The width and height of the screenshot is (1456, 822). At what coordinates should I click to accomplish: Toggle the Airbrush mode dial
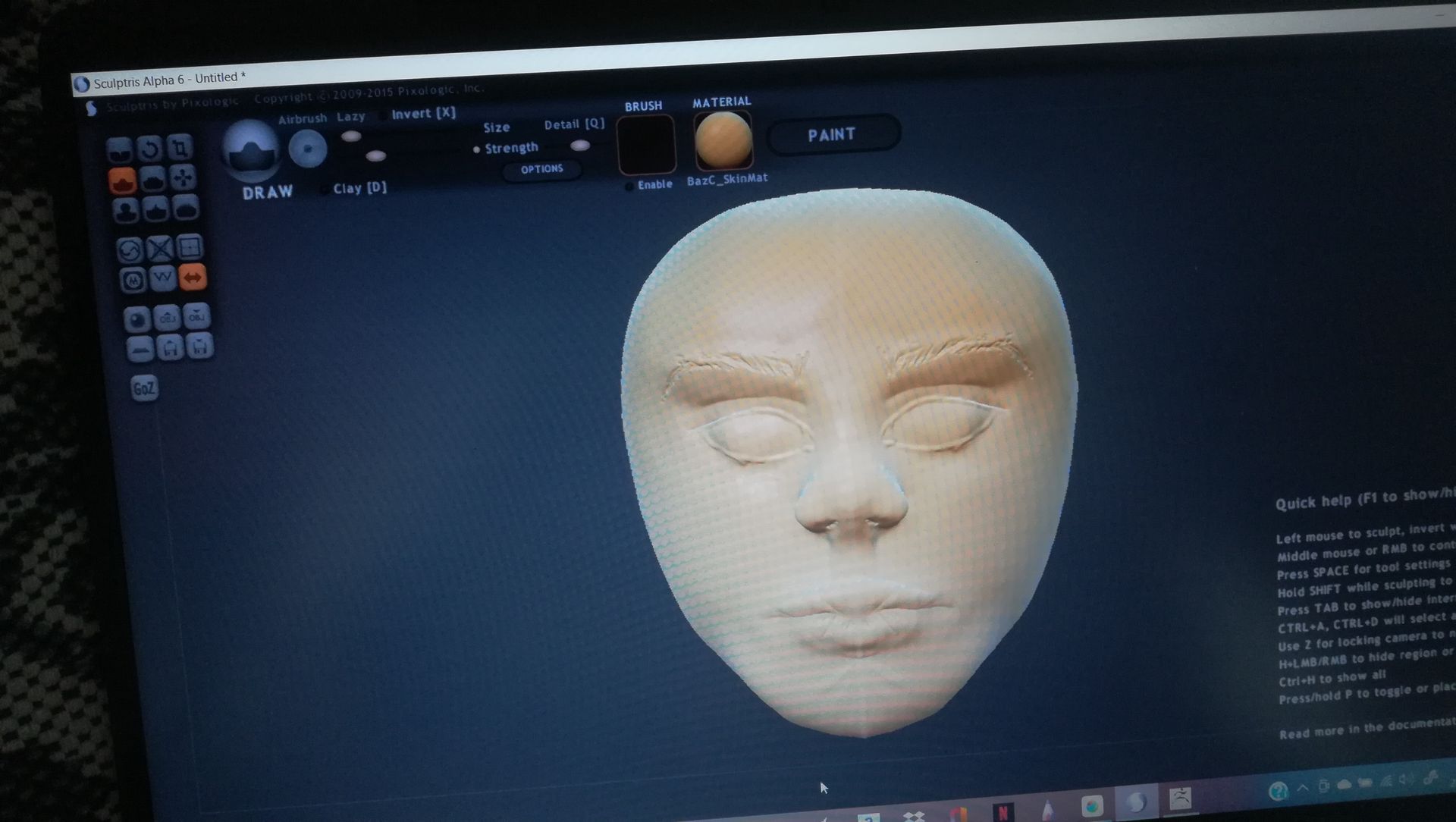tap(308, 149)
